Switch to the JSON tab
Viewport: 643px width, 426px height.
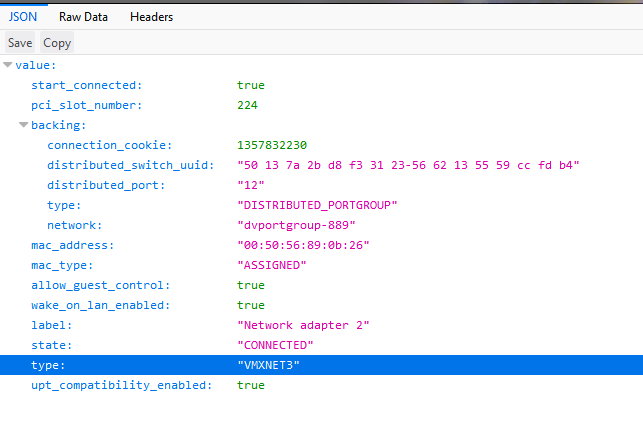(23, 17)
